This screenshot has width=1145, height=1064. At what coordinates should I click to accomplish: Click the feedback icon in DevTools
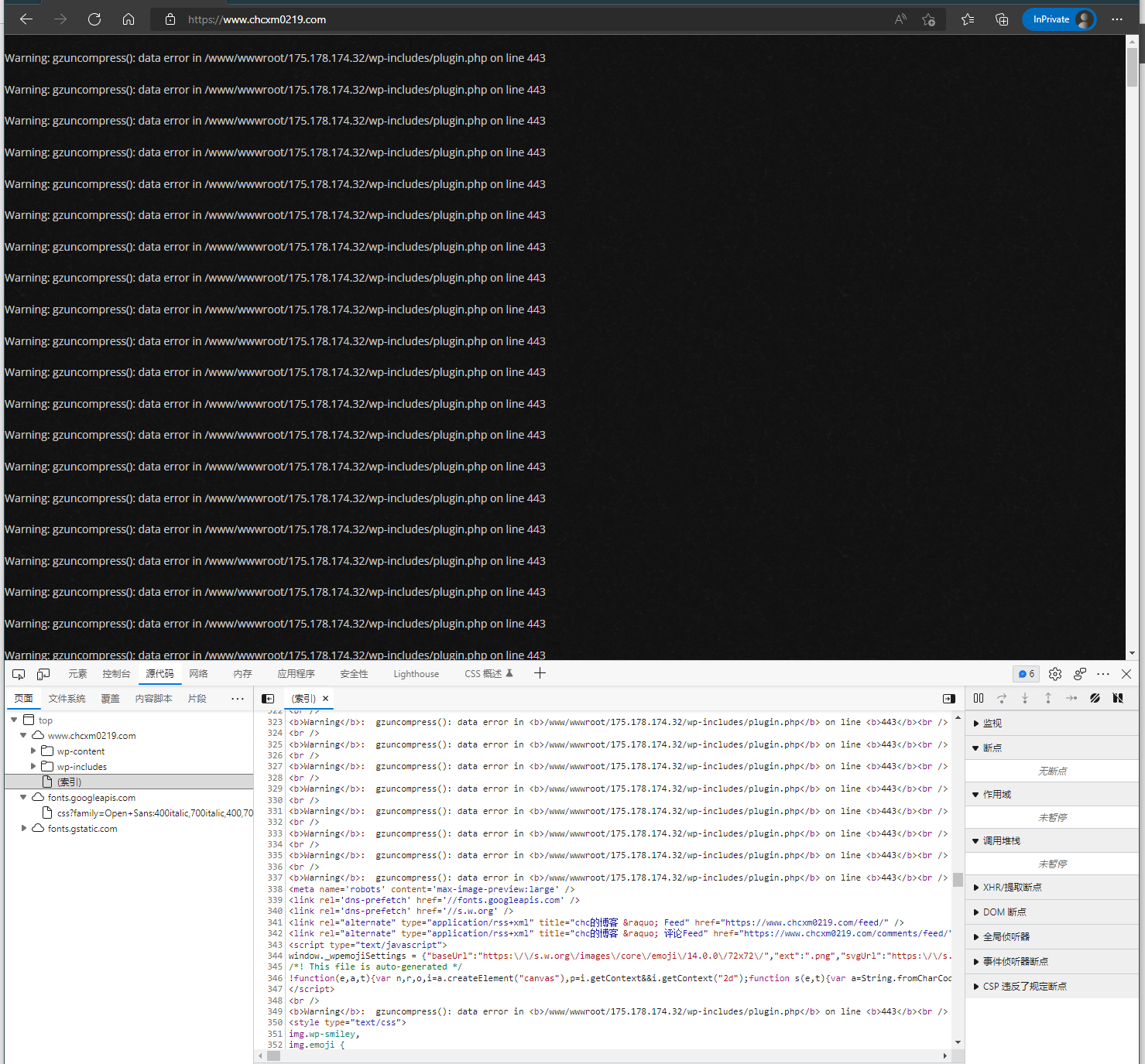[1080, 674]
